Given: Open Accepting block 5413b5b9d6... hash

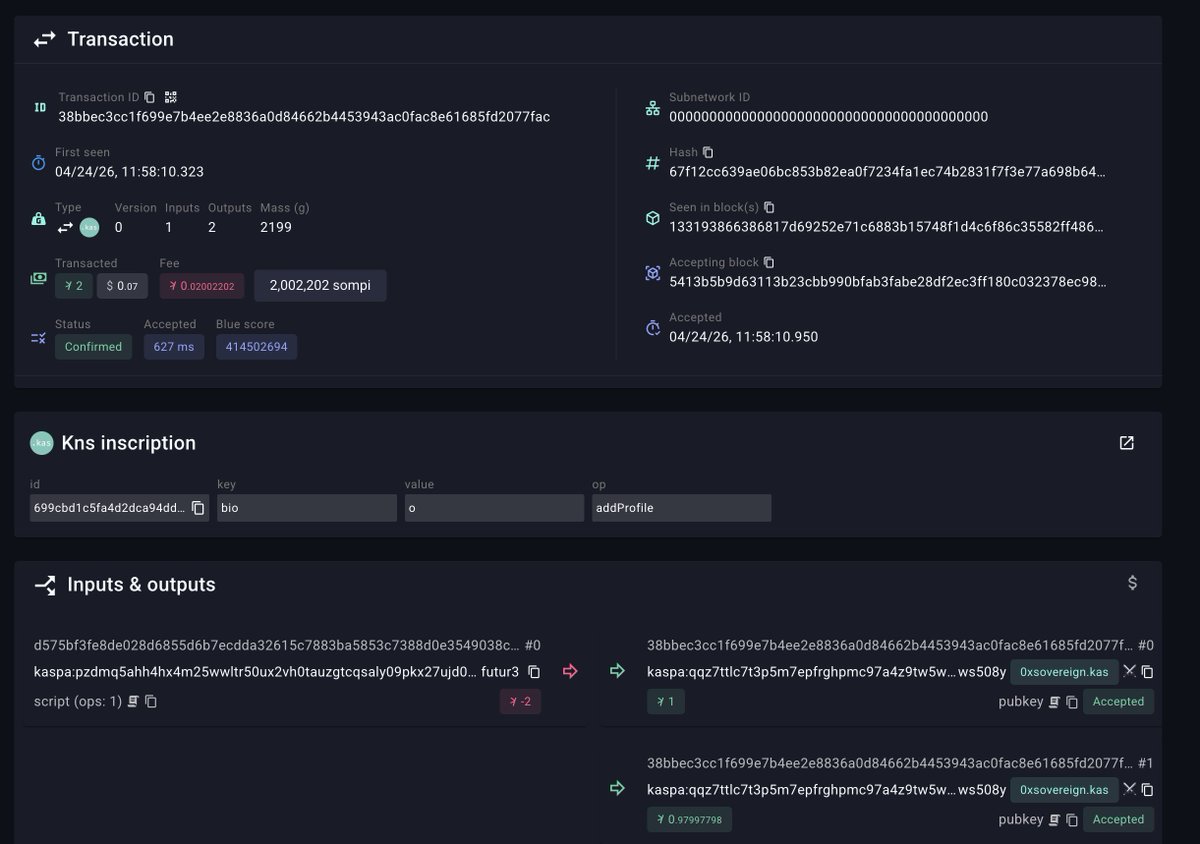Looking at the screenshot, I should click(x=888, y=282).
